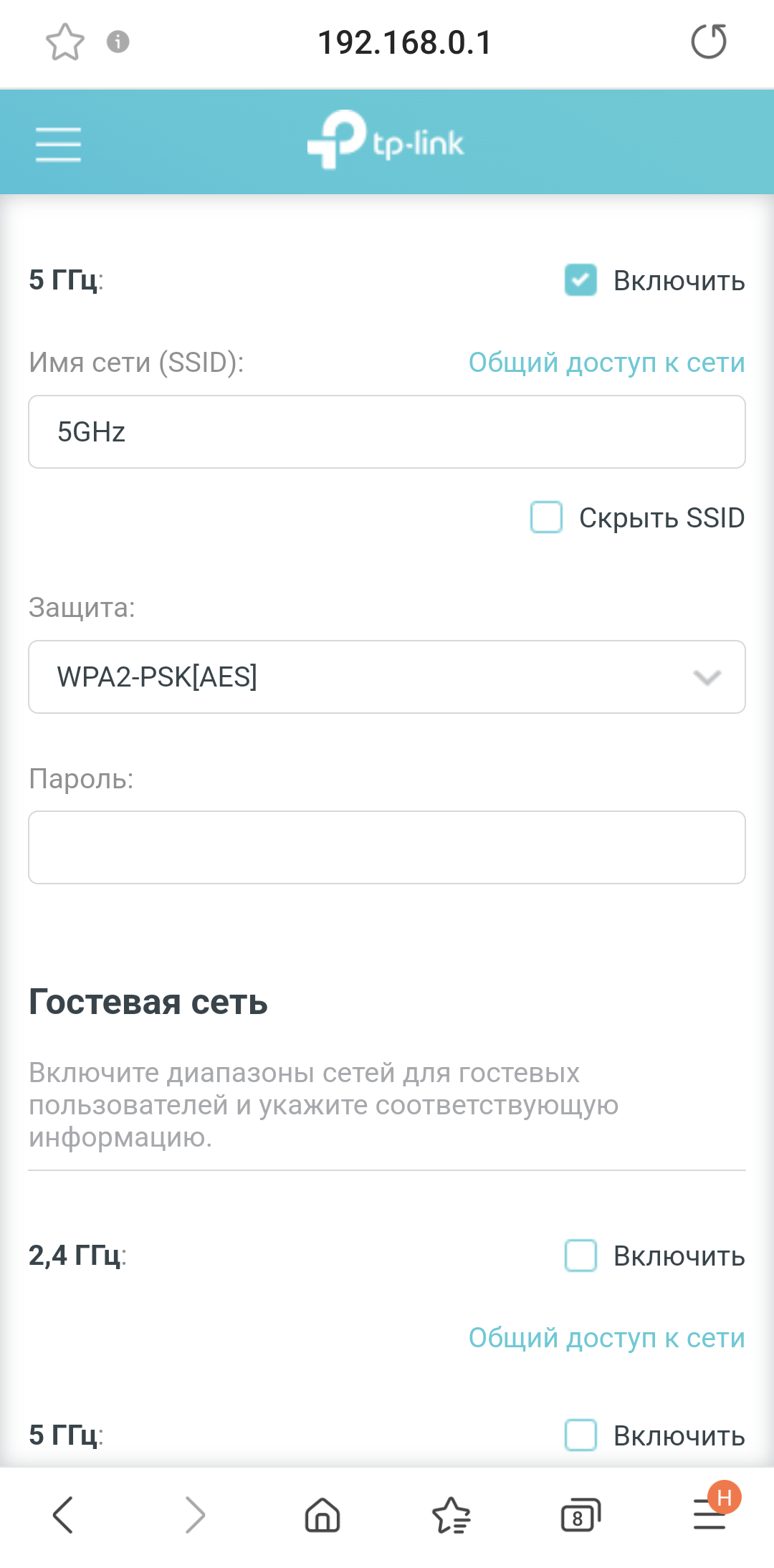Focus the Пароль password field
Screen dimensions: 774x1568
(387, 848)
